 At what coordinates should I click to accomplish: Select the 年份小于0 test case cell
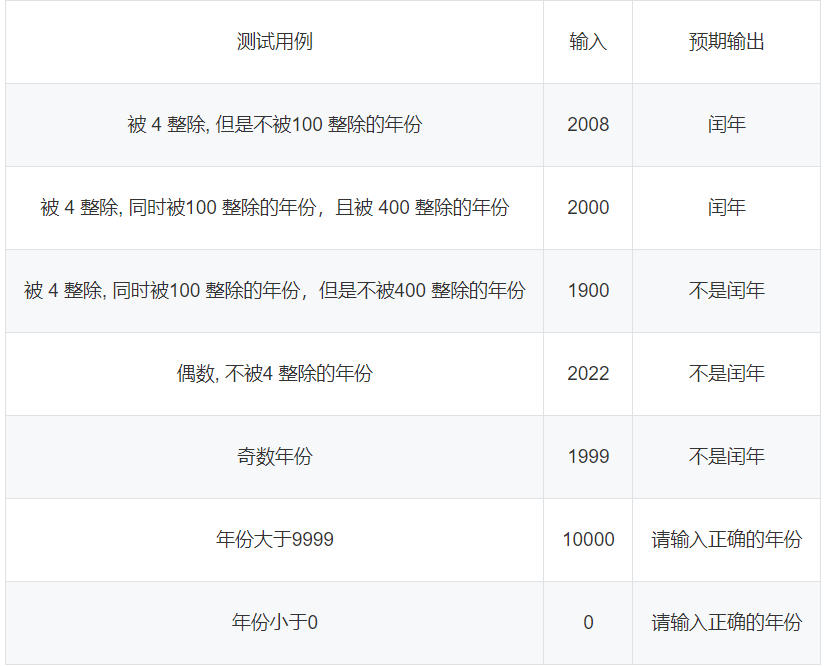point(274,623)
